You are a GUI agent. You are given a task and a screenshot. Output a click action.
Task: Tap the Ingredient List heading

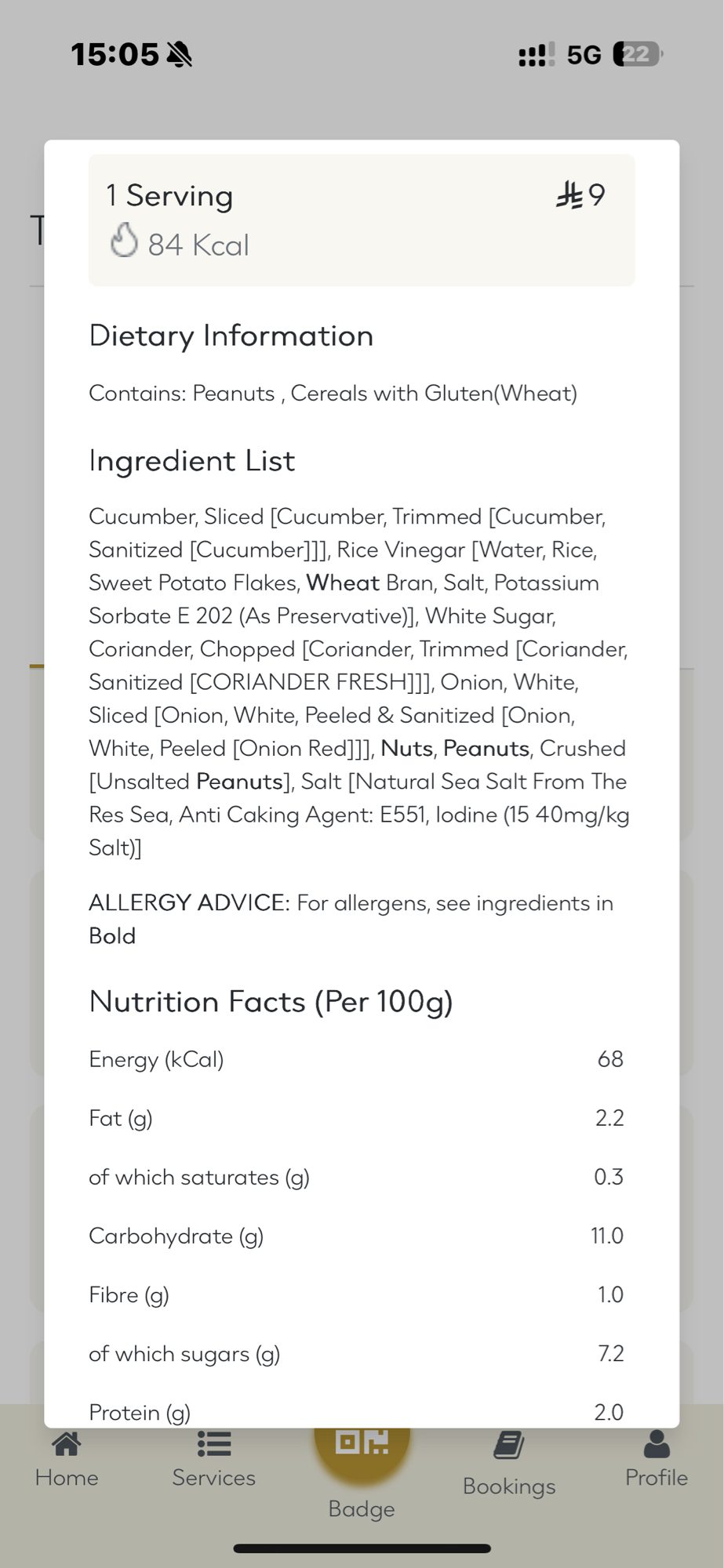click(192, 461)
